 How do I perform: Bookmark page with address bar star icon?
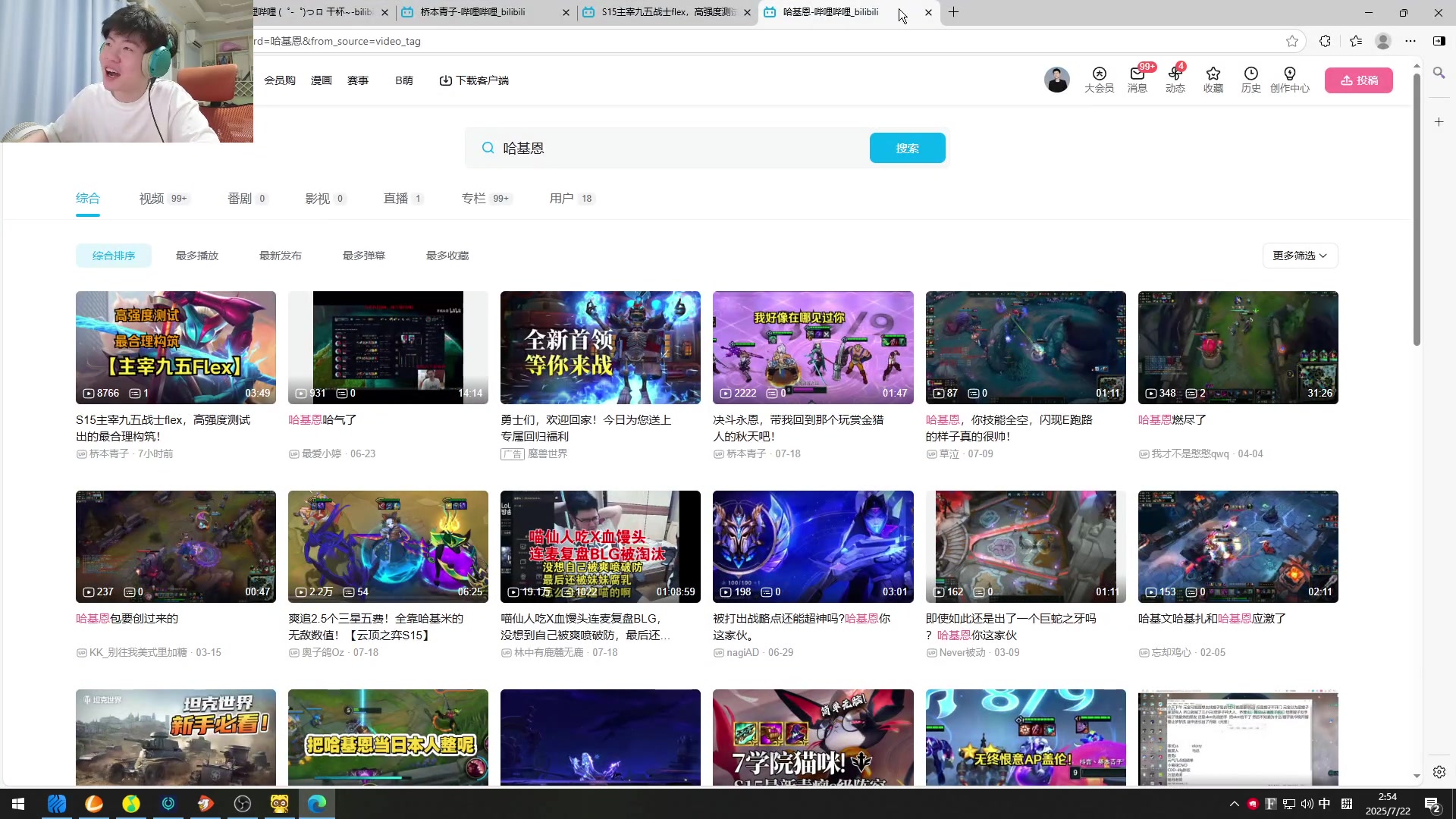click(1292, 41)
